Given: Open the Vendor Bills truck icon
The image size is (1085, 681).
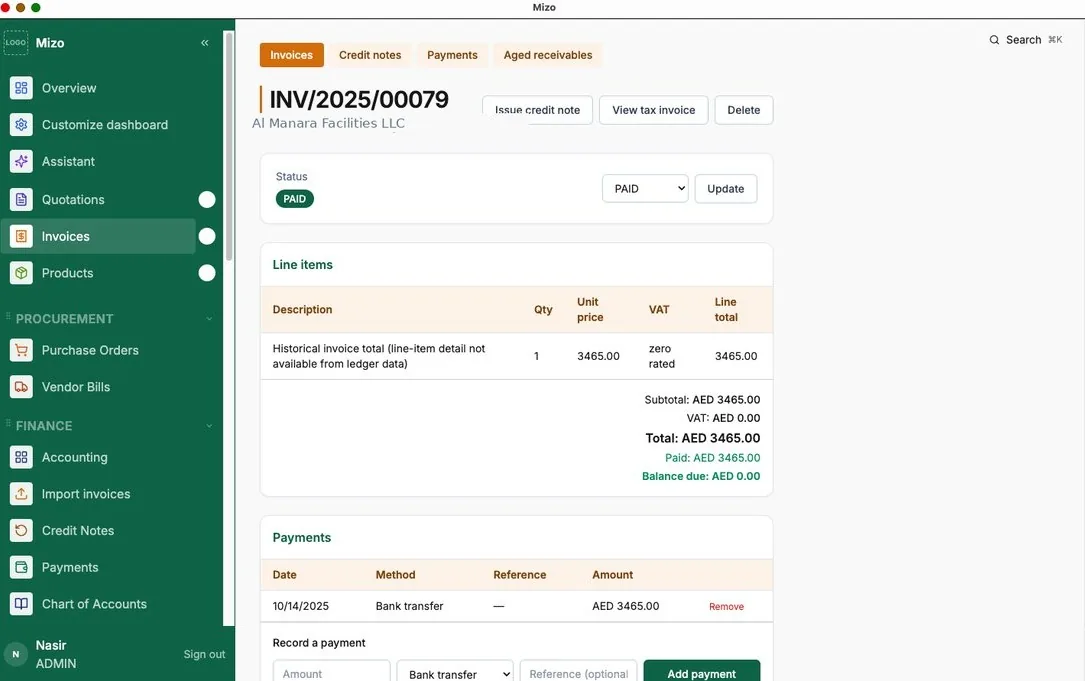Looking at the screenshot, I should point(21,387).
